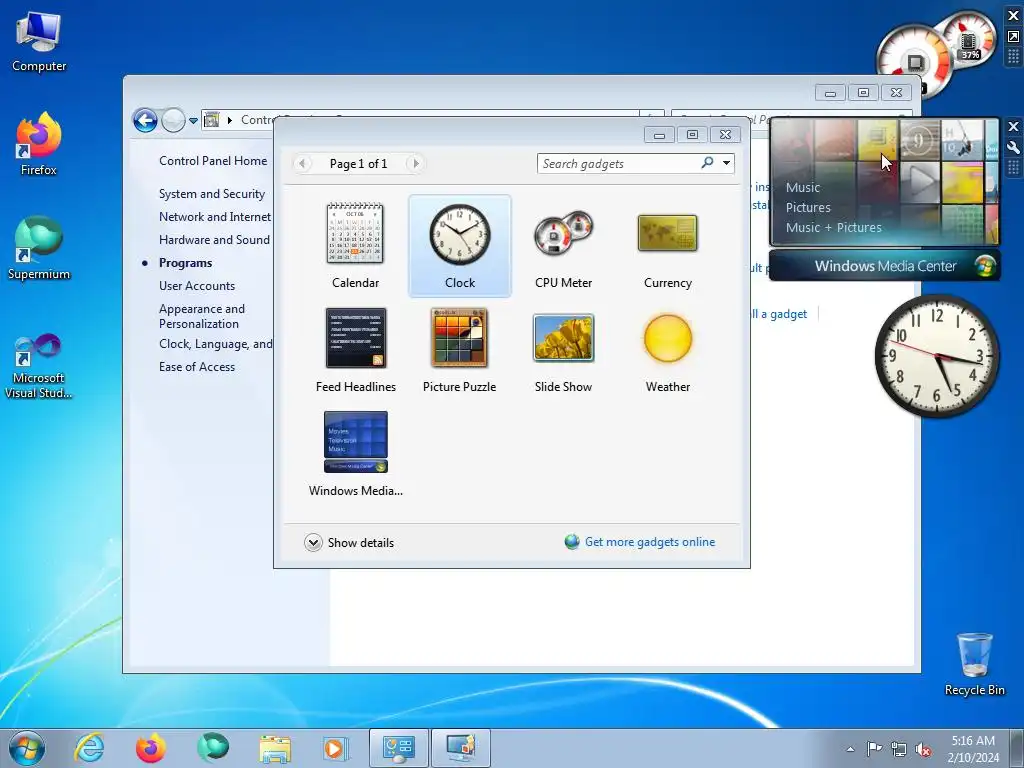
Task: Launch Firefox from taskbar
Action: [x=150, y=748]
